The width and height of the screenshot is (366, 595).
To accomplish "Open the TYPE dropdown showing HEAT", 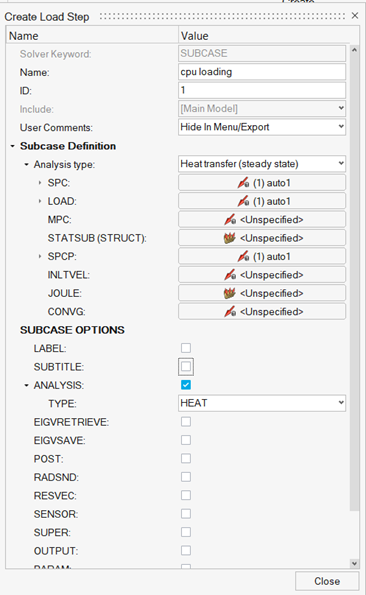I will point(262,403).
